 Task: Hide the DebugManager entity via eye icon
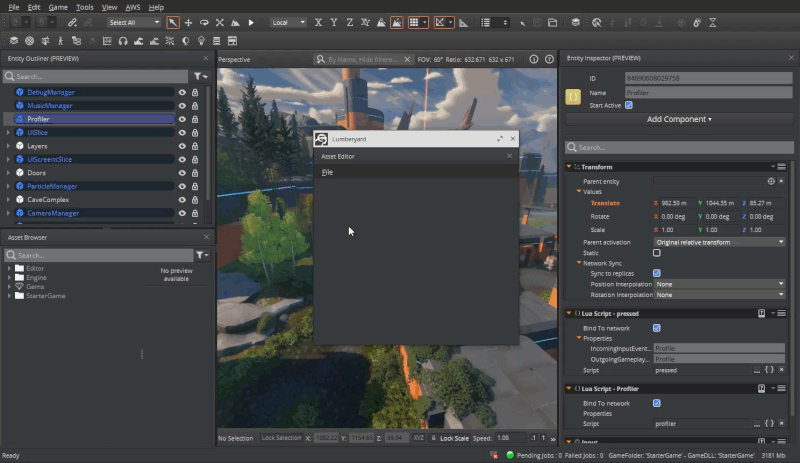pyautogui.click(x=182, y=92)
